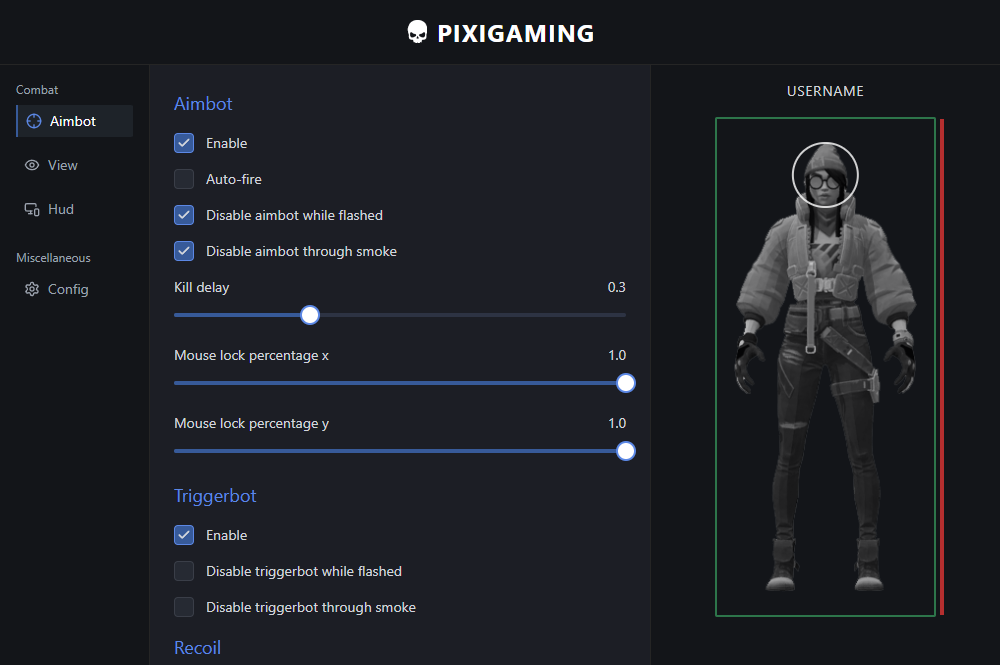Uncheck Aimbot Enable checkbox

(184, 143)
